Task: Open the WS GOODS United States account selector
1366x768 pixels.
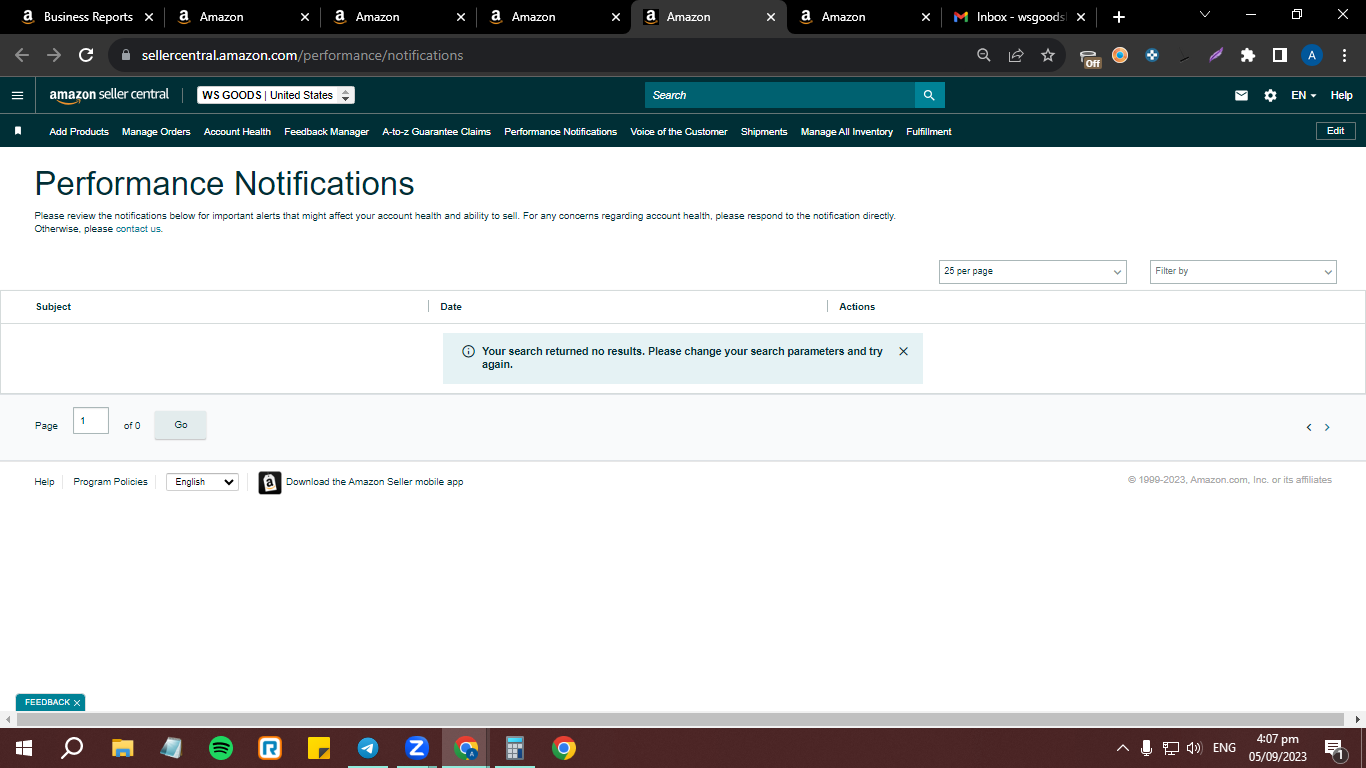Action: (276, 95)
